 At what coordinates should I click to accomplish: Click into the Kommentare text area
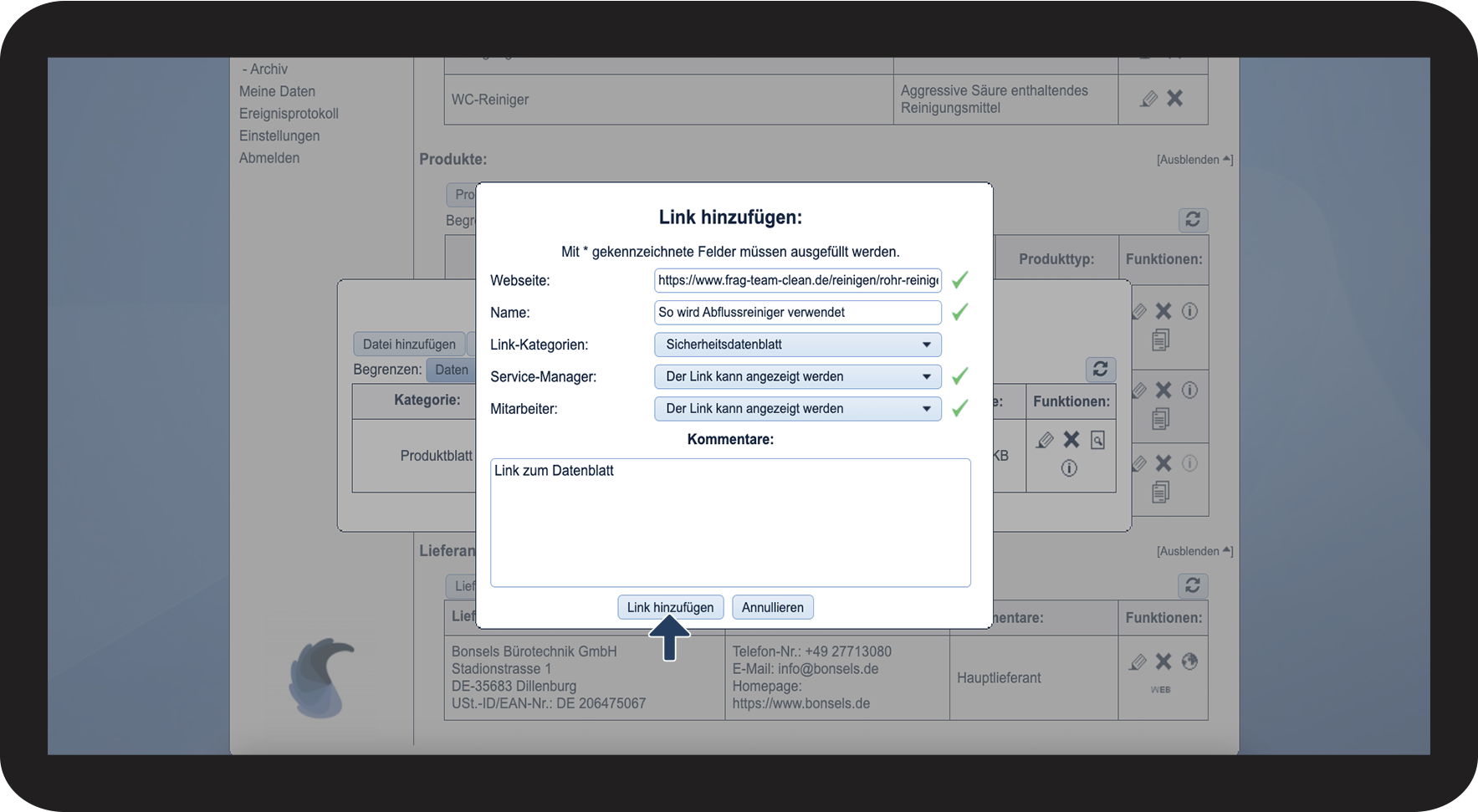click(x=730, y=523)
